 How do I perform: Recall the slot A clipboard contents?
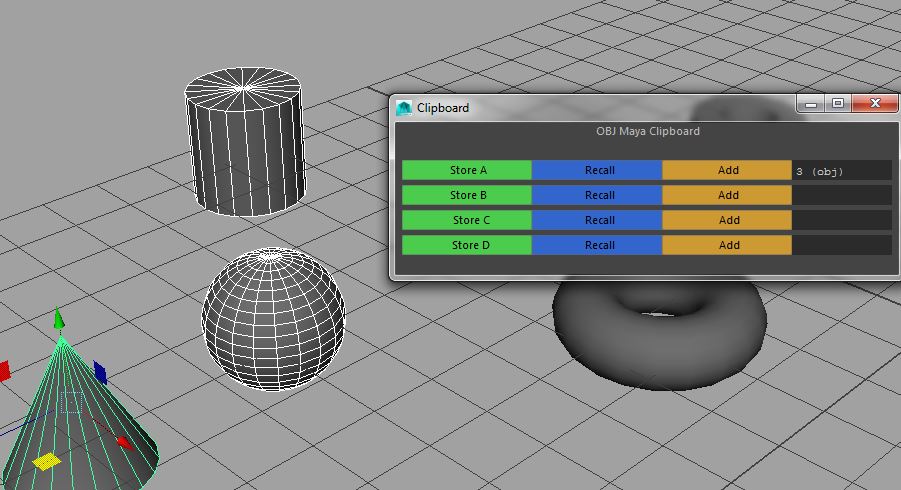click(597, 170)
